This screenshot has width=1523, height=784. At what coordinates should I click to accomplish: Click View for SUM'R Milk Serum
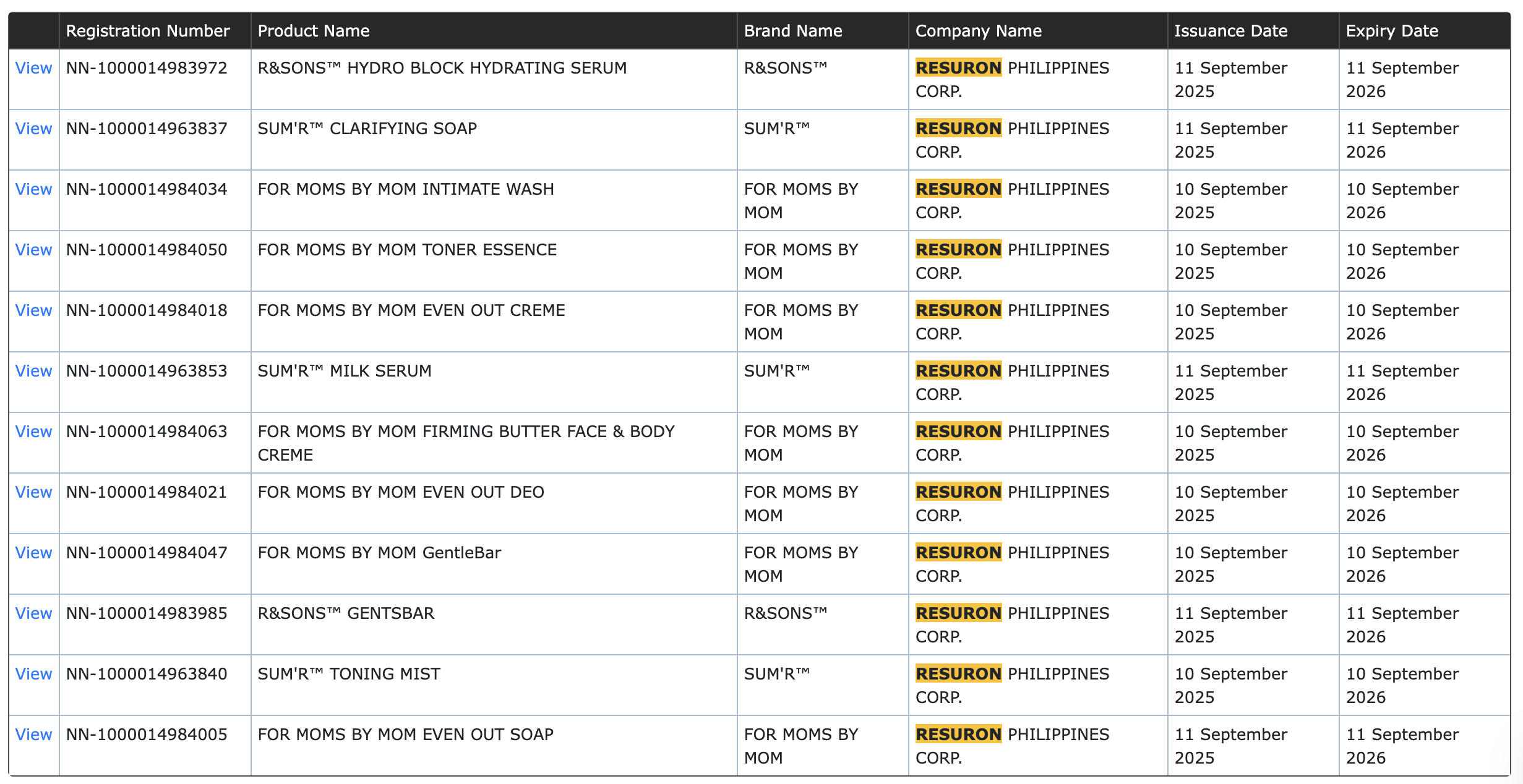click(33, 371)
